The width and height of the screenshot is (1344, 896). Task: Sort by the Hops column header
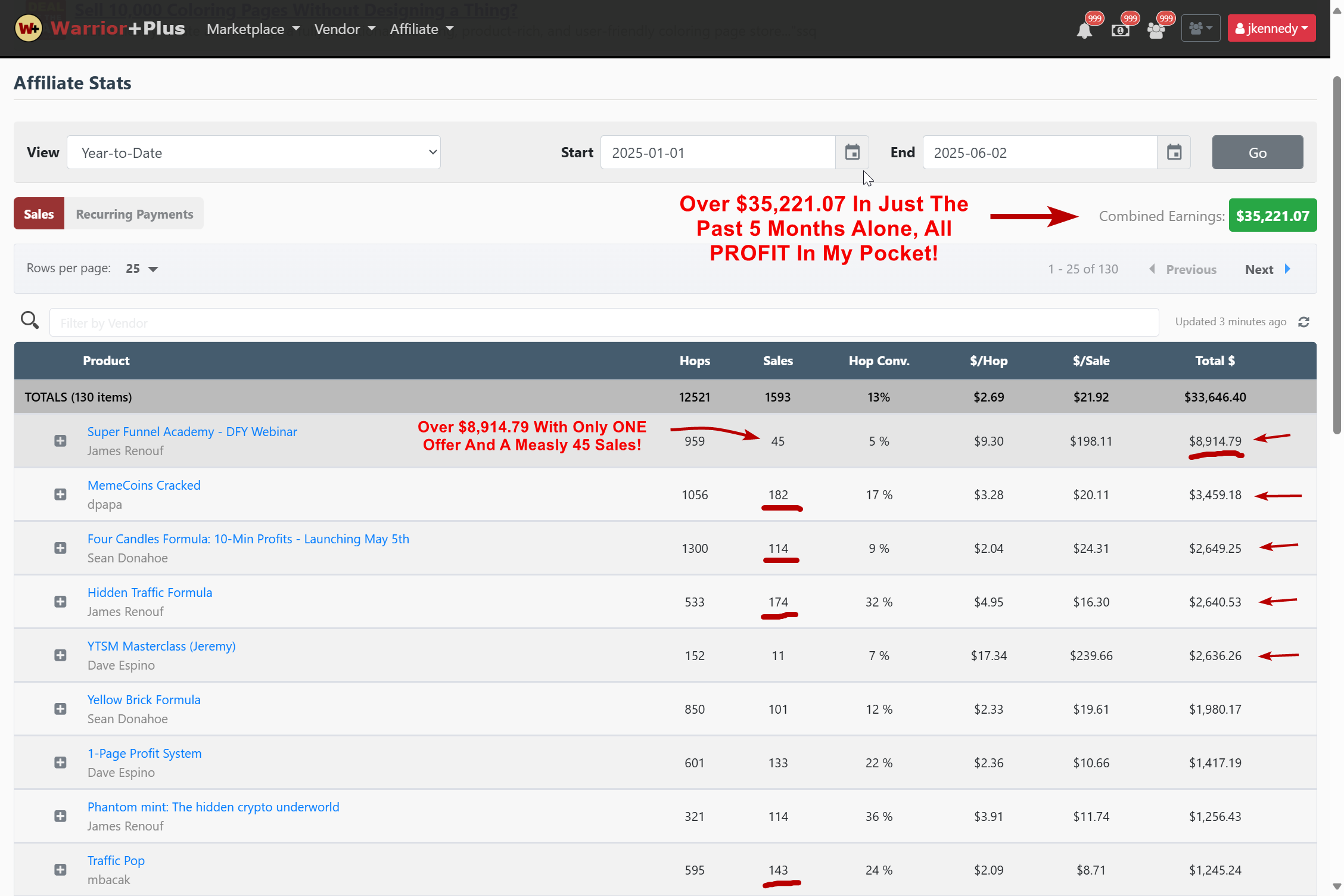[x=695, y=360]
